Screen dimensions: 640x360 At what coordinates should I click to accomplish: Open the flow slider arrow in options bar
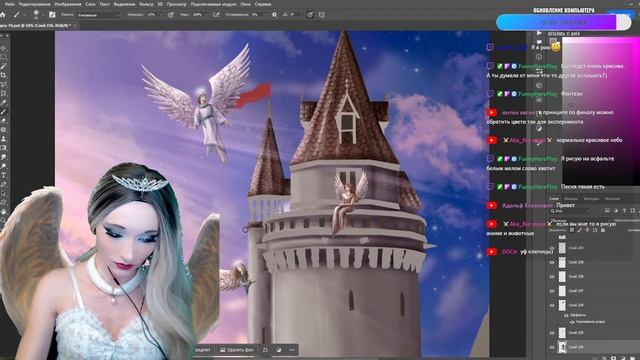pyautogui.click(x=207, y=15)
